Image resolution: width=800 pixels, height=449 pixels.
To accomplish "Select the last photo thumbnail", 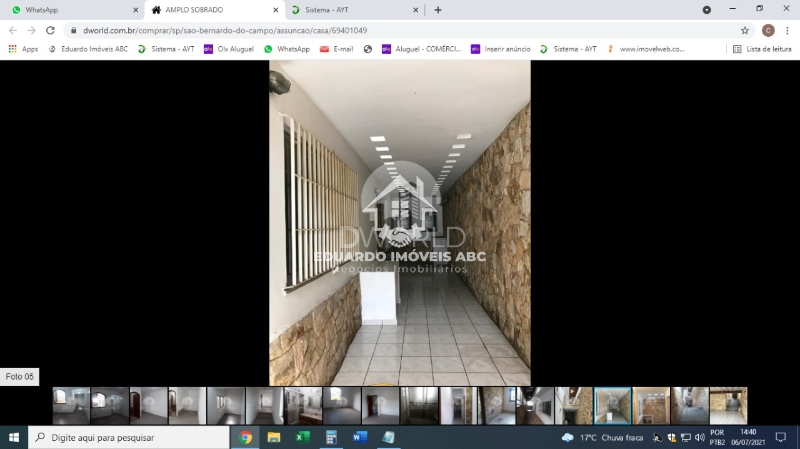I will click(x=729, y=406).
